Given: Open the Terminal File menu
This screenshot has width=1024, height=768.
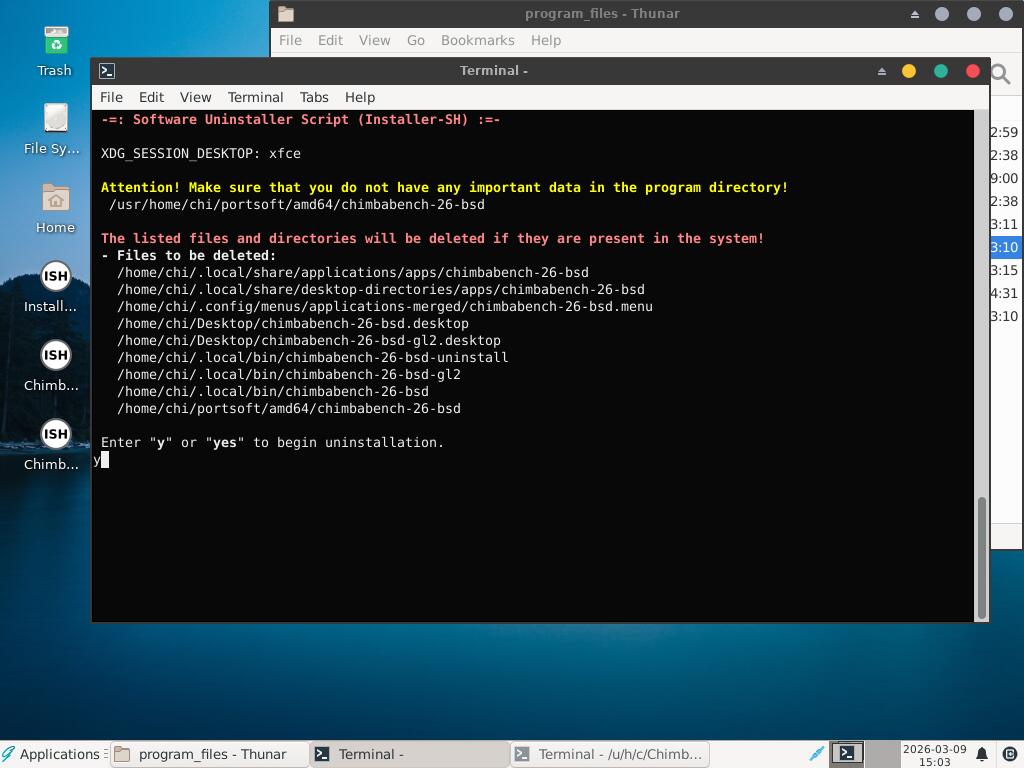Looking at the screenshot, I should pyautogui.click(x=111, y=97).
